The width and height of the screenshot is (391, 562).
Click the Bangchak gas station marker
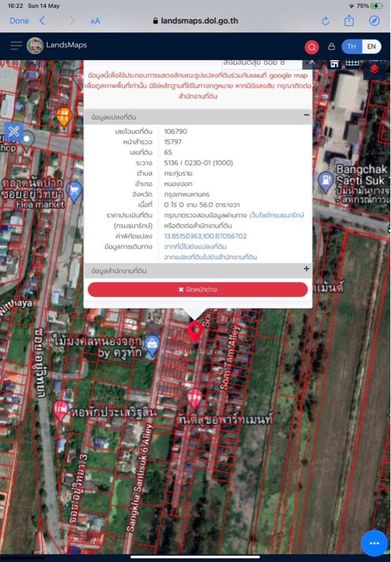pyautogui.click(x=326, y=182)
